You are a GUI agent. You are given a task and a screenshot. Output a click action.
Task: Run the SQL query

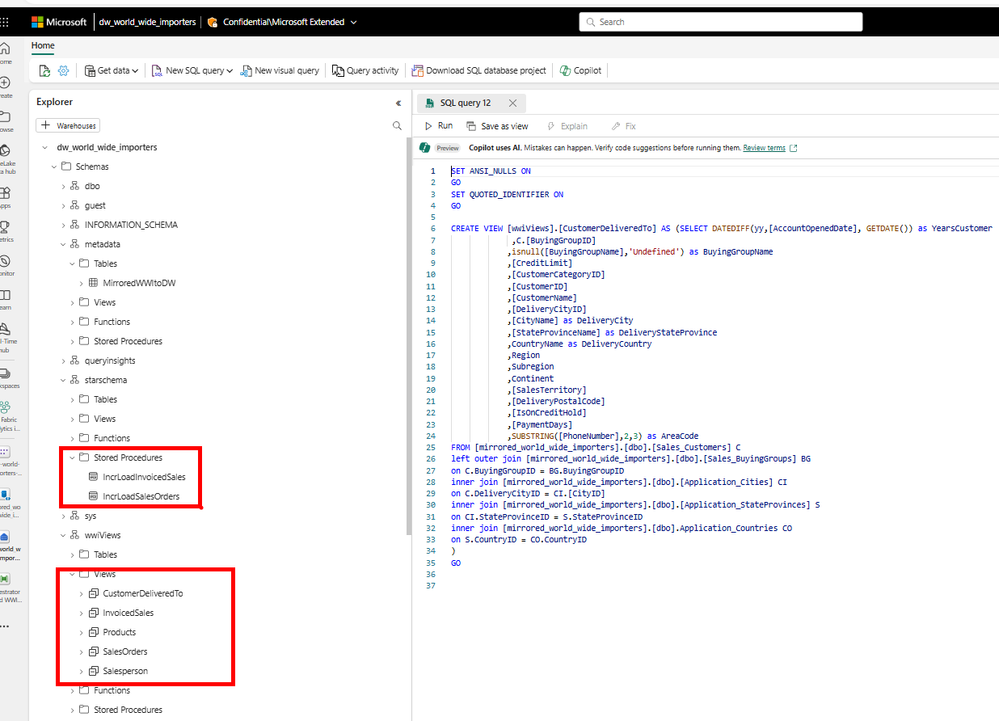click(439, 126)
